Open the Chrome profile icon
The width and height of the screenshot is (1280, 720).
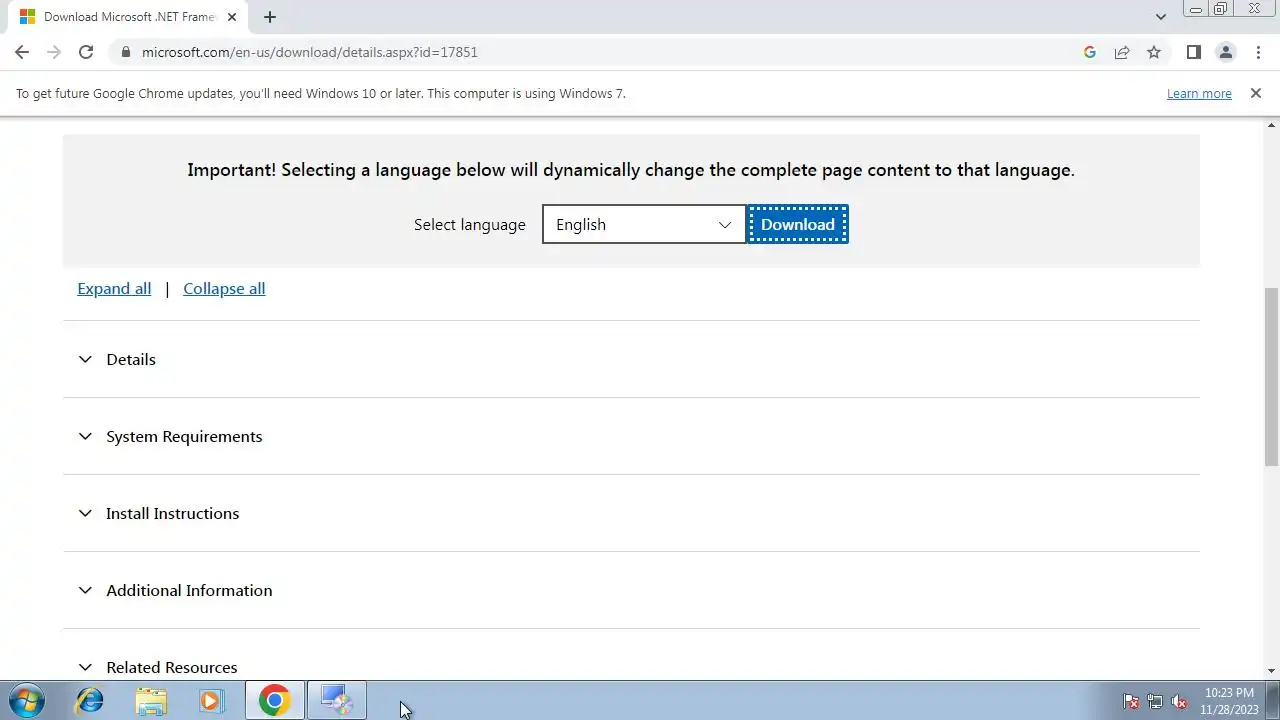(1225, 52)
